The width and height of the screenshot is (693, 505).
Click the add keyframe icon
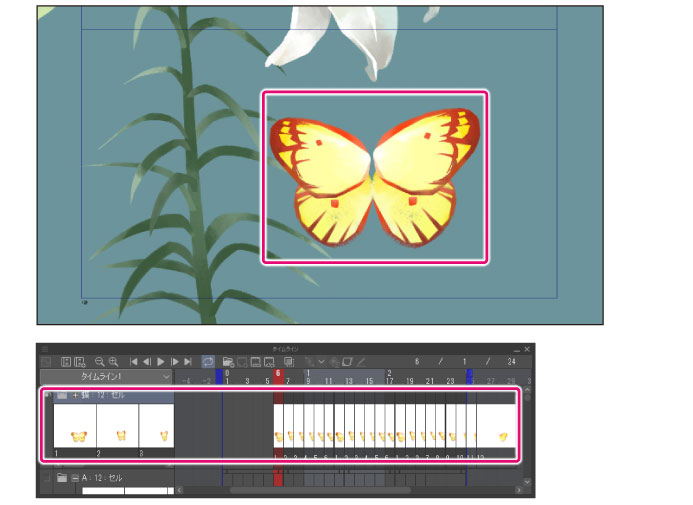310,362
